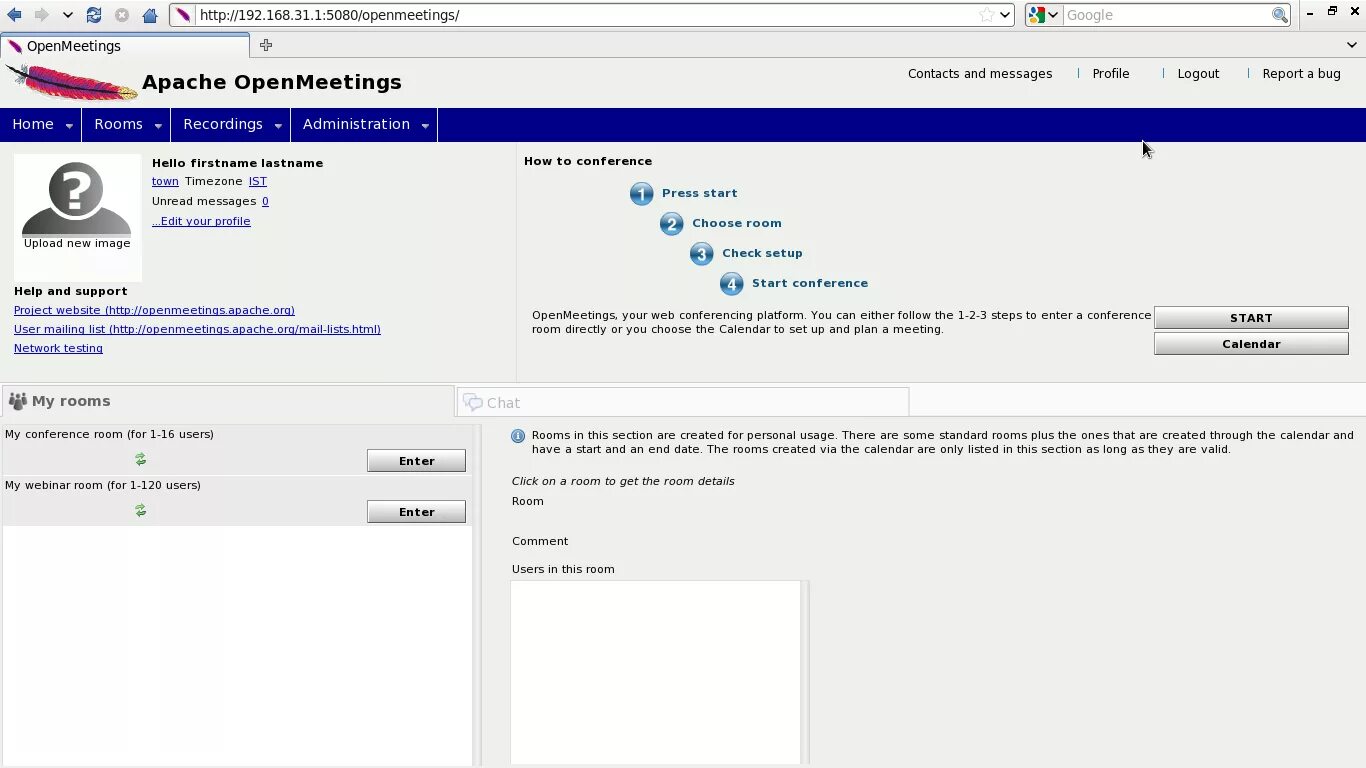Click the blue info icon beside rooms description
The image size is (1366, 768).
pos(518,436)
